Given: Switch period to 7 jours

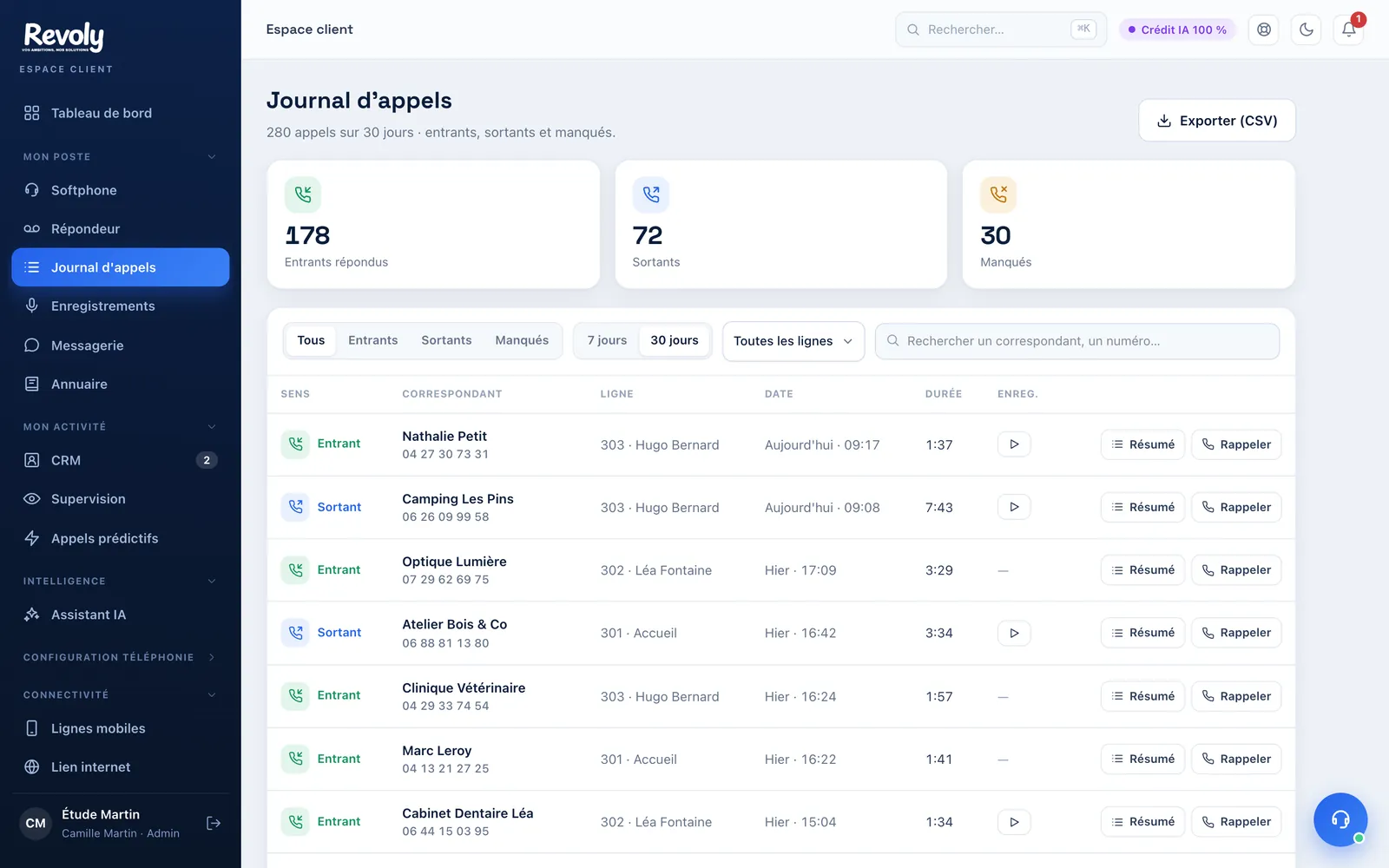Looking at the screenshot, I should point(607,340).
